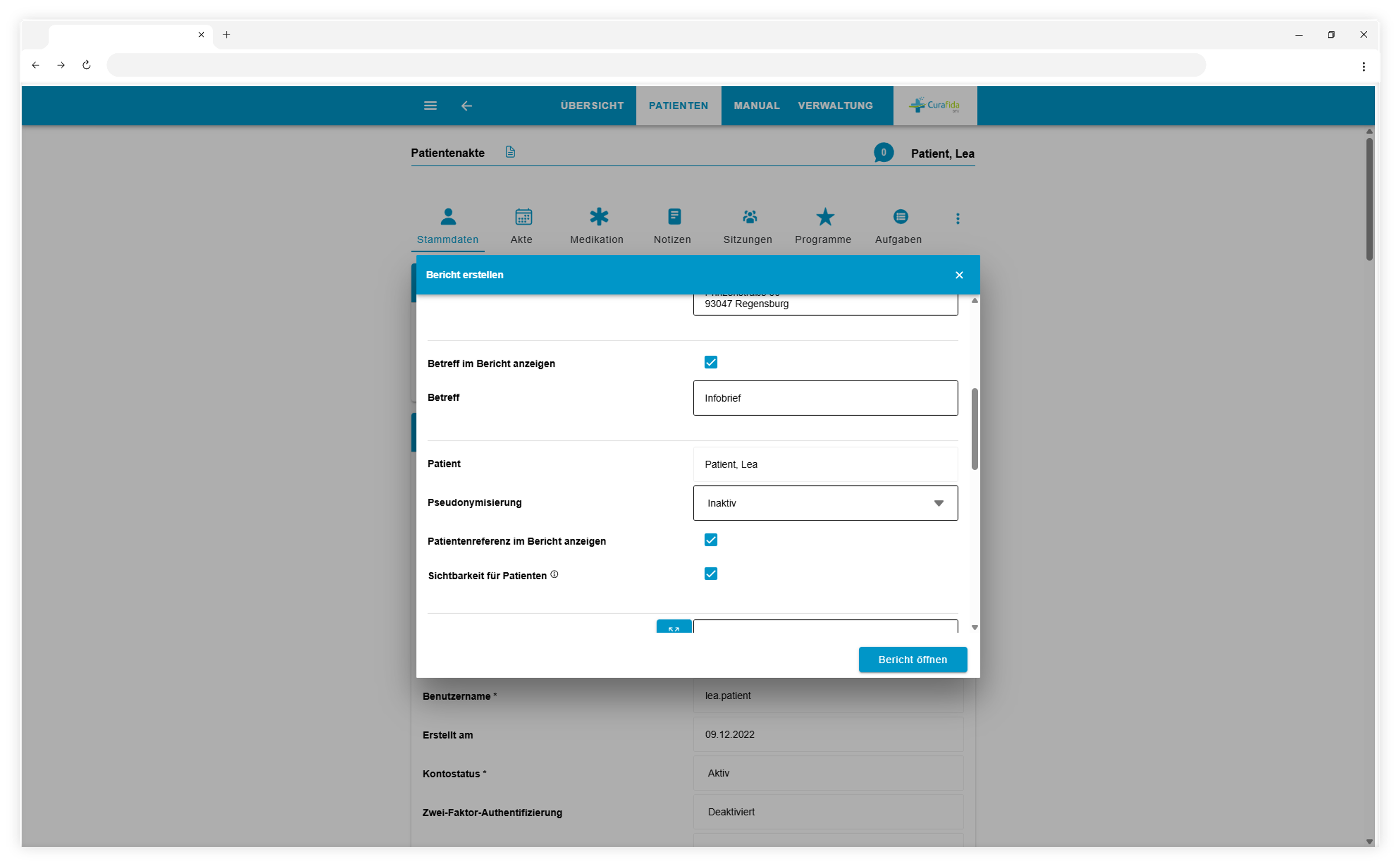This screenshot has width=1400, height=867.
Task: Close the current browser tab
Action: [201, 34]
